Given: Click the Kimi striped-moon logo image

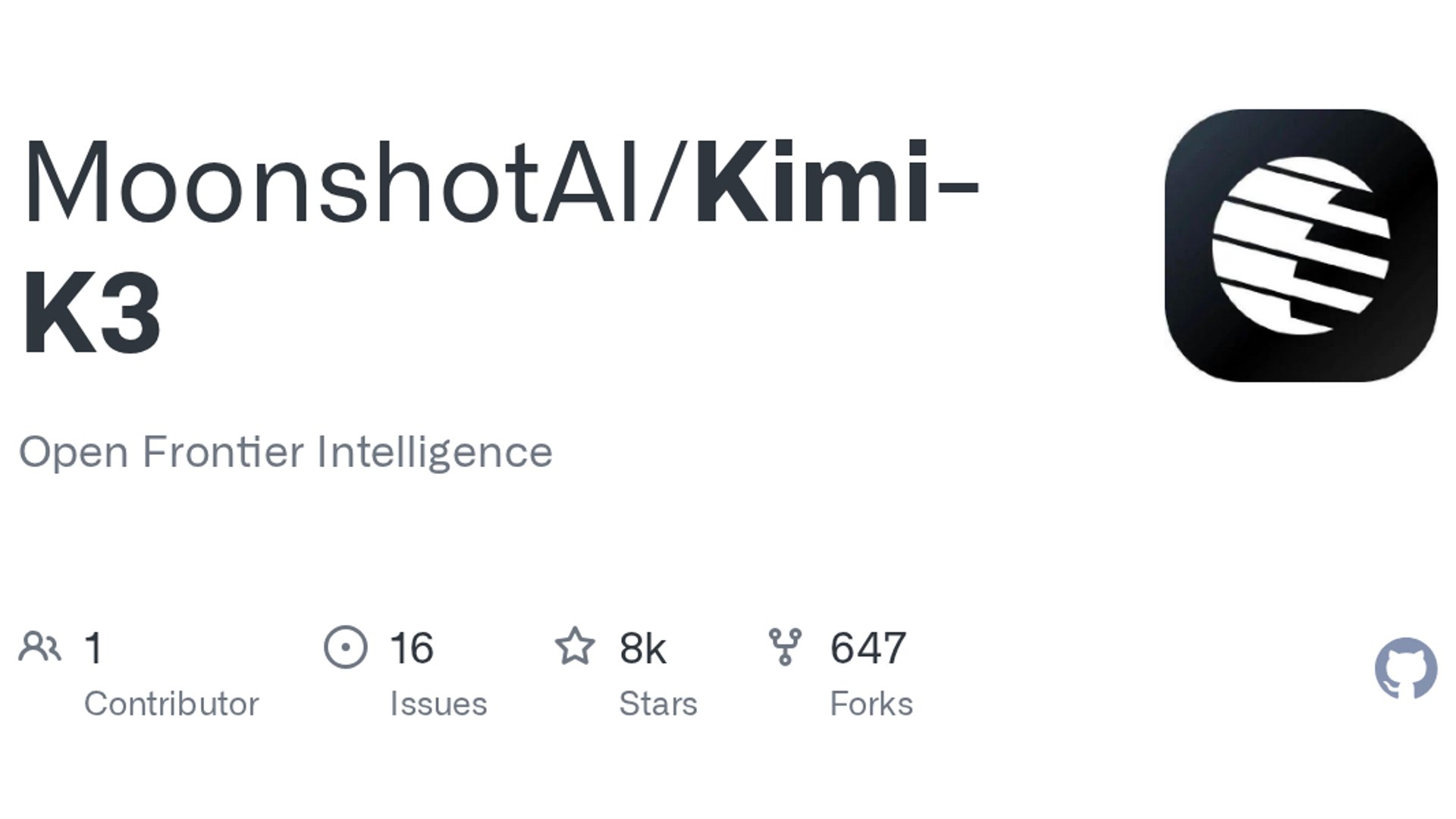Looking at the screenshot, I should (1301, 245).
